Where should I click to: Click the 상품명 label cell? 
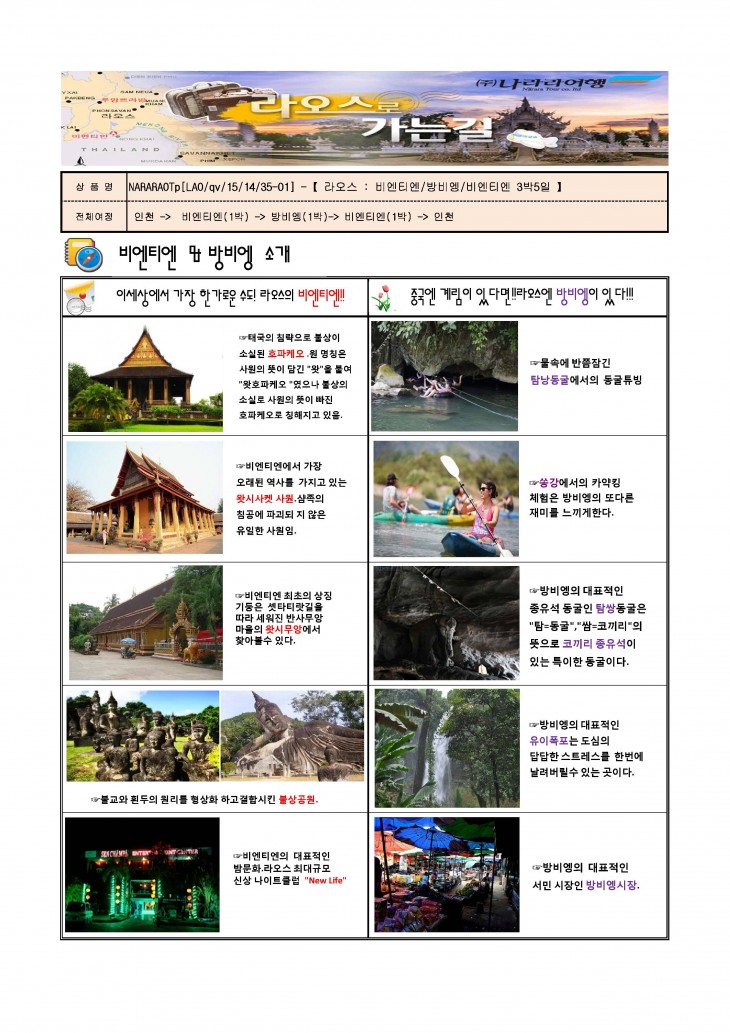(x=94, y=187)
